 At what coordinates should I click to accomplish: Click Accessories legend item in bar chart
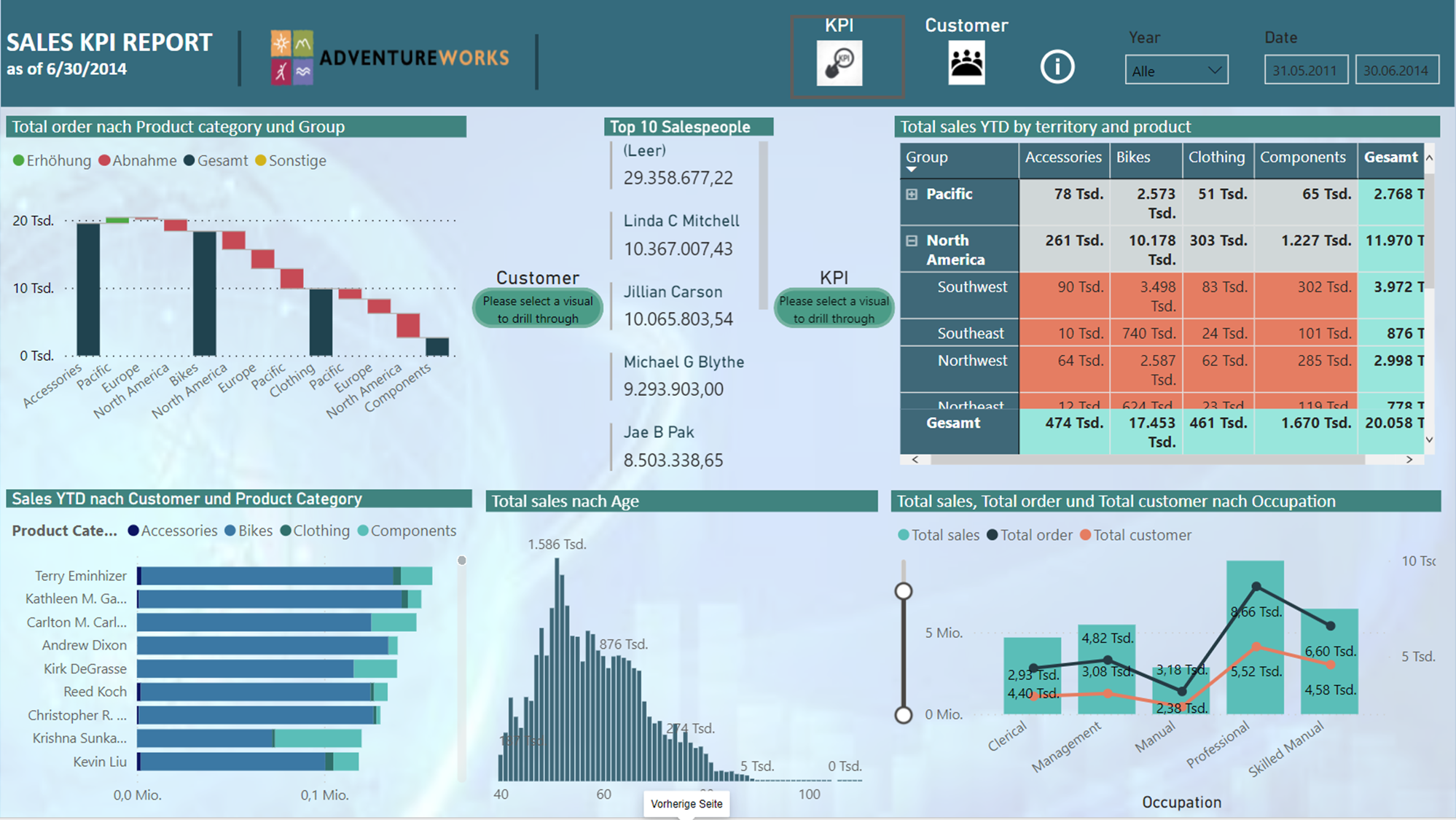tap(173, 531)
